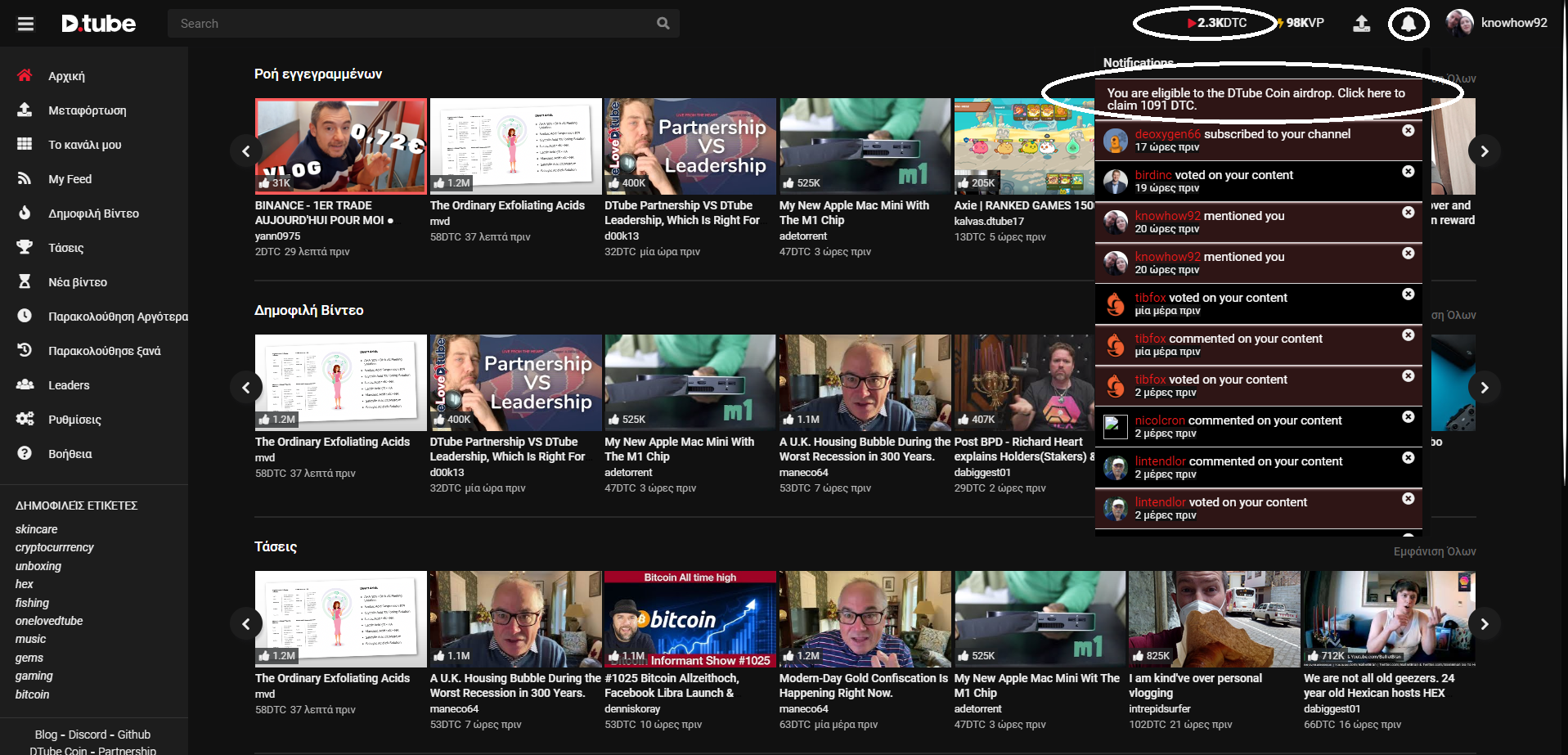Screen dimensions: 1568x755
Task: Click the knowhow92 username in header
Action: click(x=1514, y=23)
